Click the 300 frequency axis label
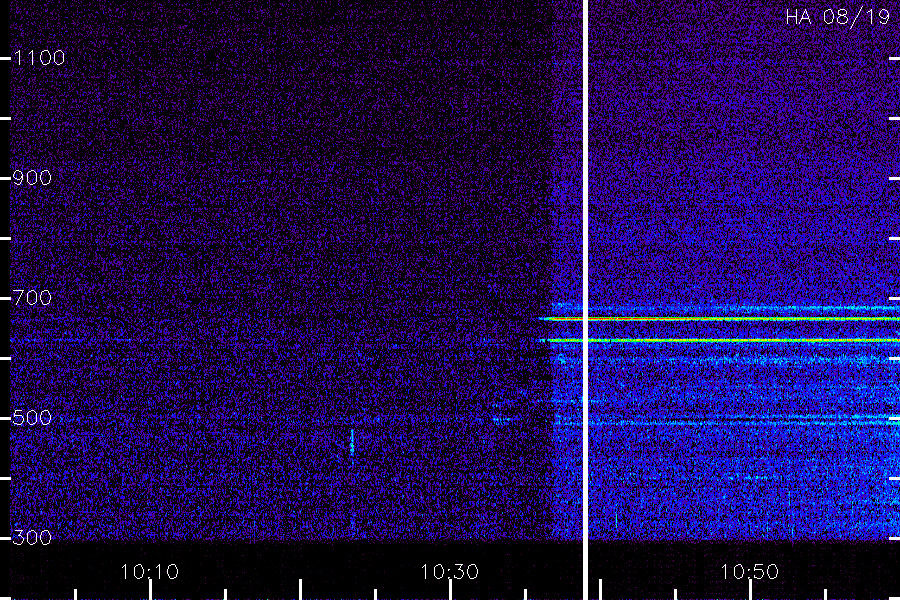Image resolution: width=900 pixels, height=600 pixels. tap(32, 538)
